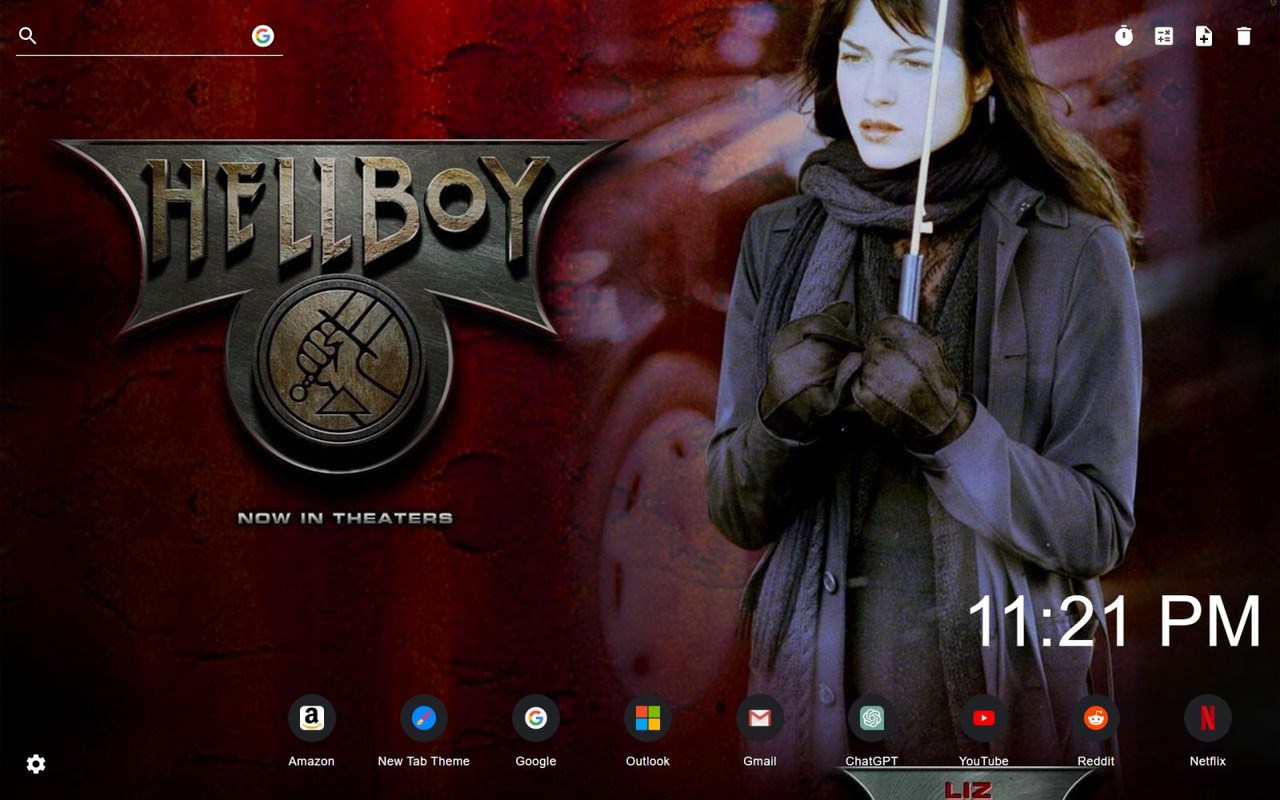
Task: Click the Amazon text label
Action: 312,761
